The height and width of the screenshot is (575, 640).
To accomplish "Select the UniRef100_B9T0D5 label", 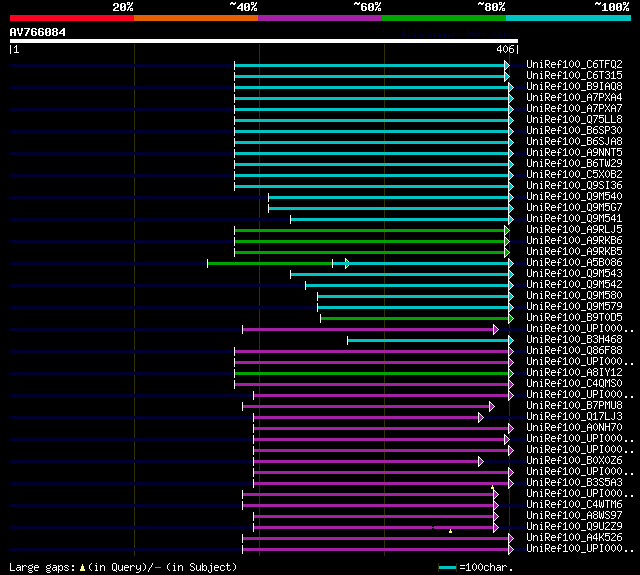I will pyautogui.click(x=574, y=318).
